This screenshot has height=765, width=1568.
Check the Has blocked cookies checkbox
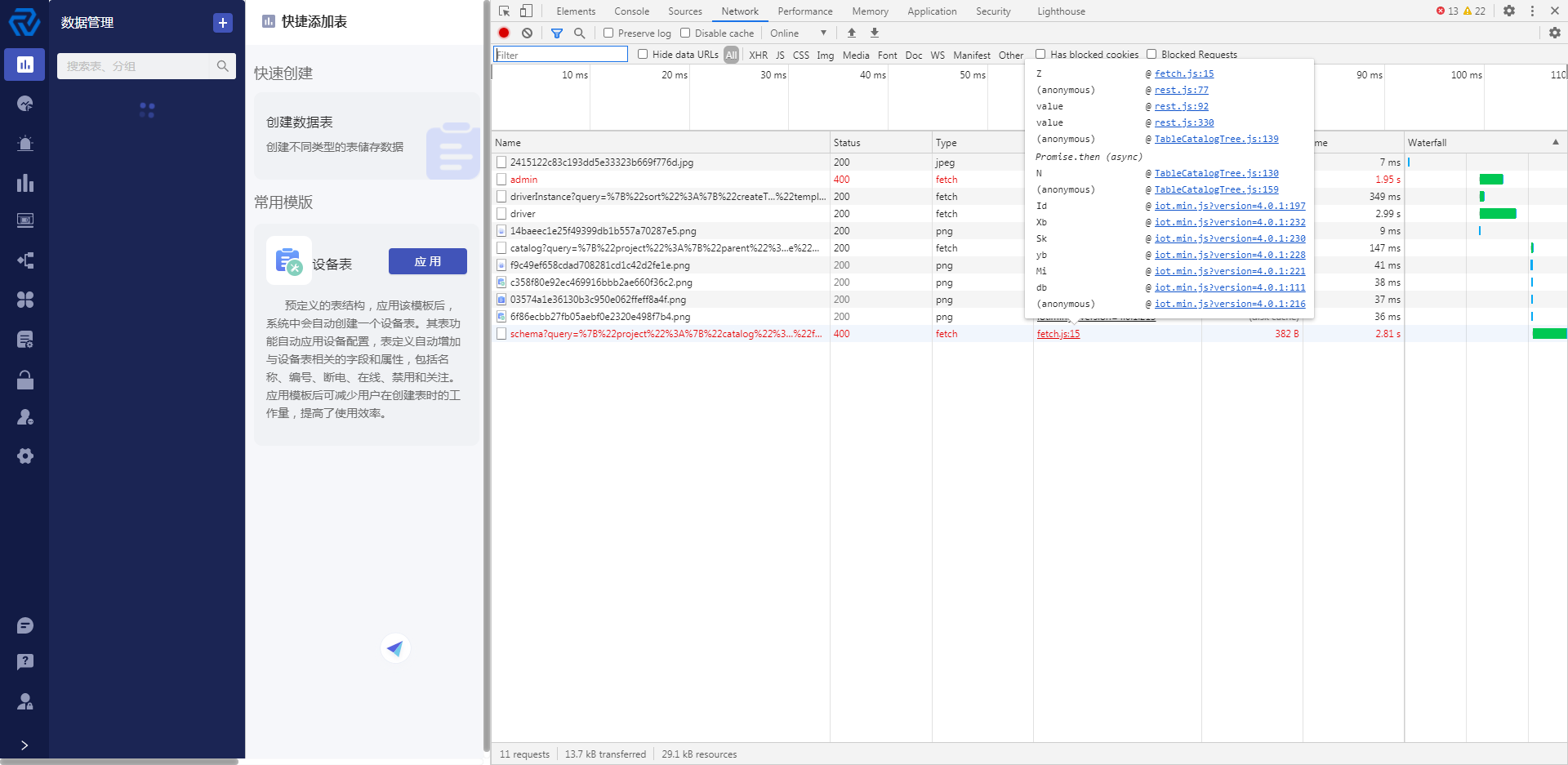coord(1040,54)
